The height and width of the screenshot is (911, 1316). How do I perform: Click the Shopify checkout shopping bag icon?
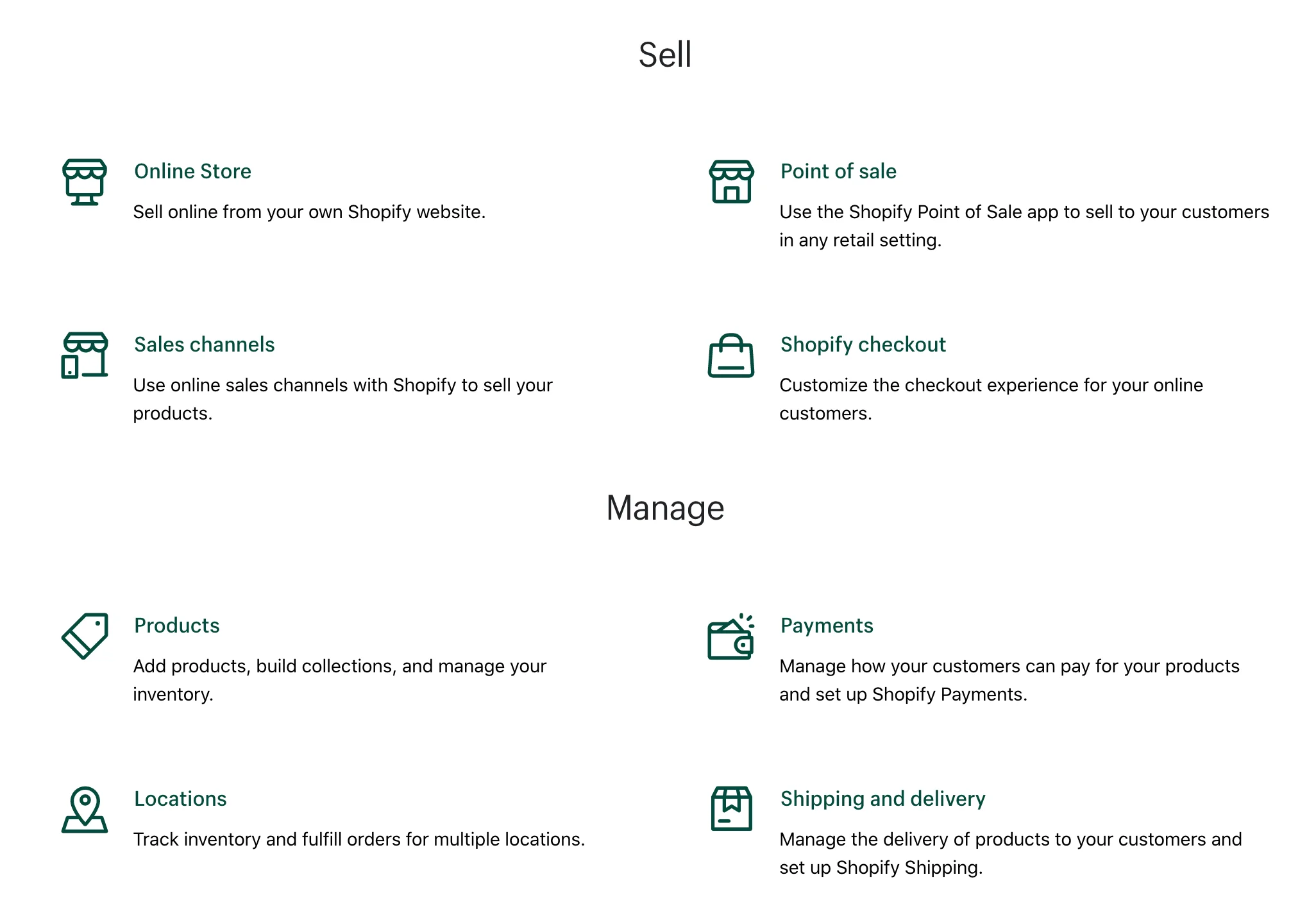[x=731, y=355]
